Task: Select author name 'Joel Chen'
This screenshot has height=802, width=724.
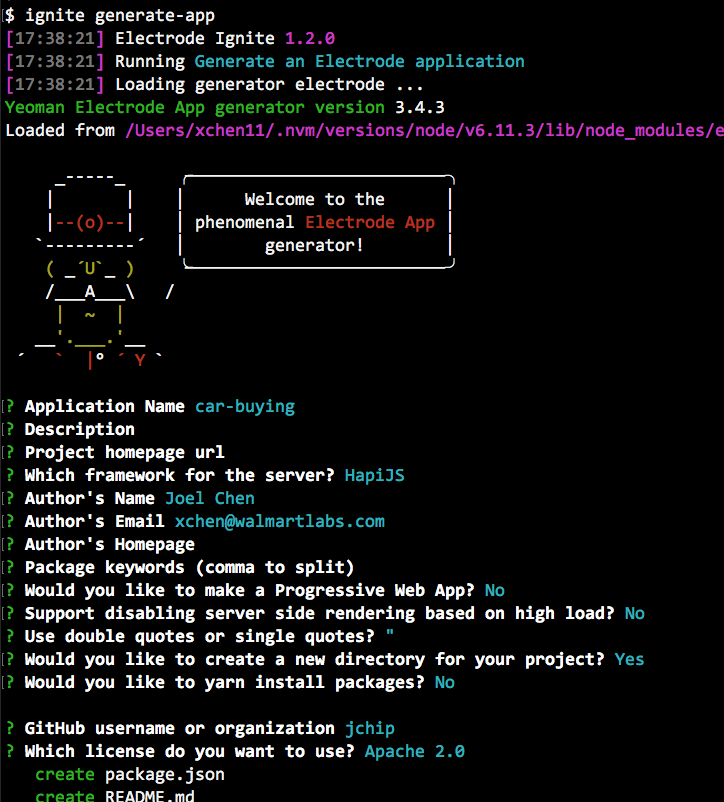Action: 210,498
